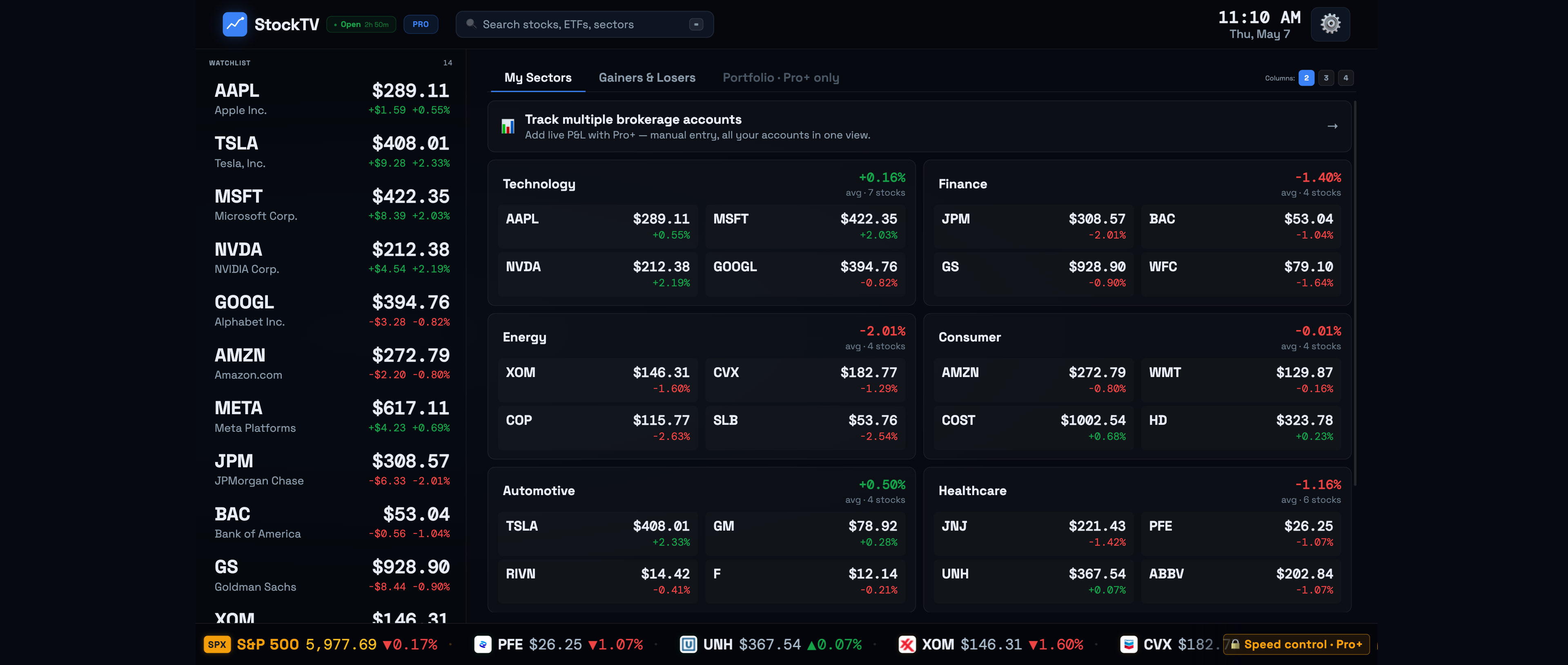
Task: Select BAC Bank of America in the watchlist
Action: point(332,522)
